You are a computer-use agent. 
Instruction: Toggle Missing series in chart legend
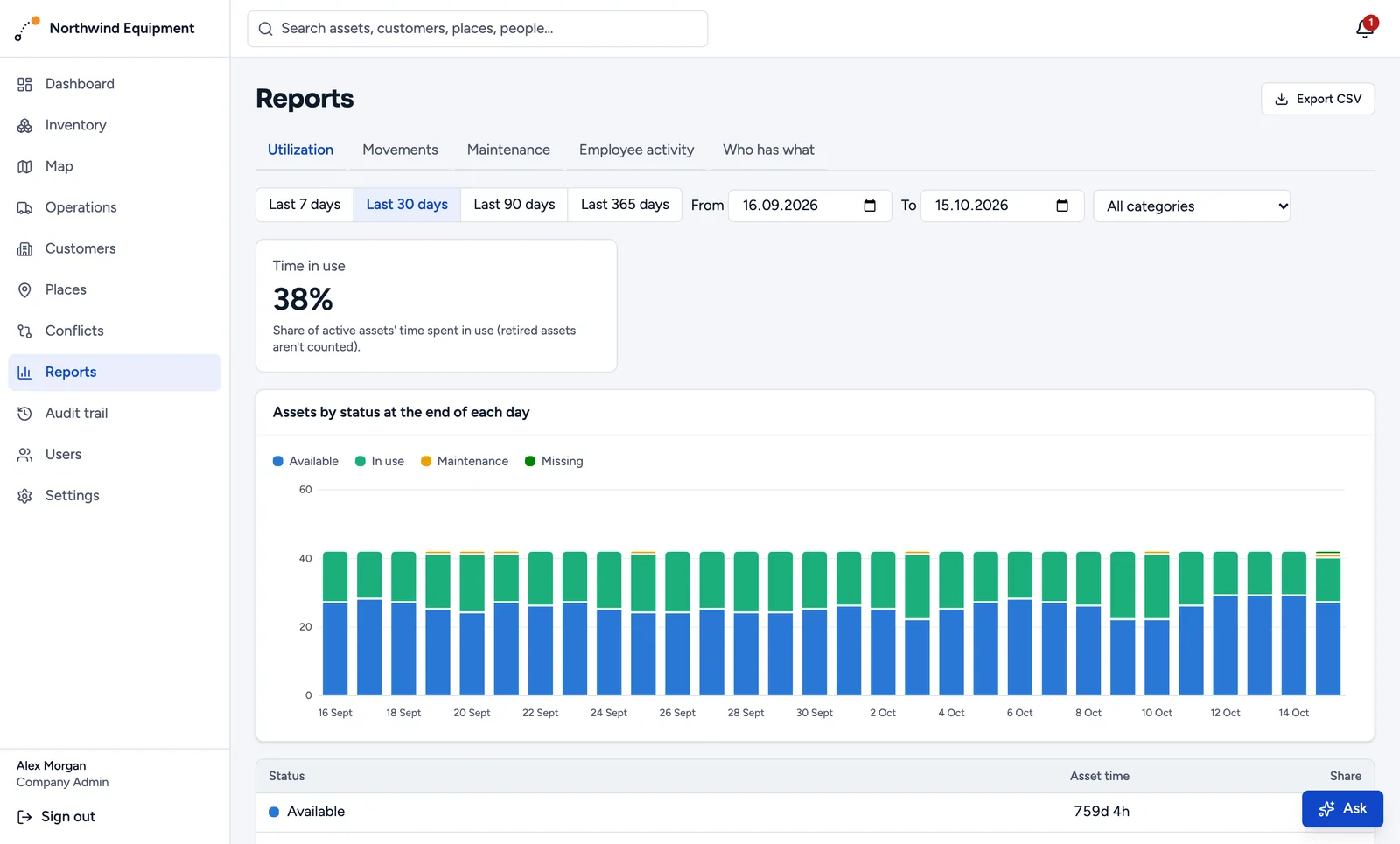tap(554, 461)
